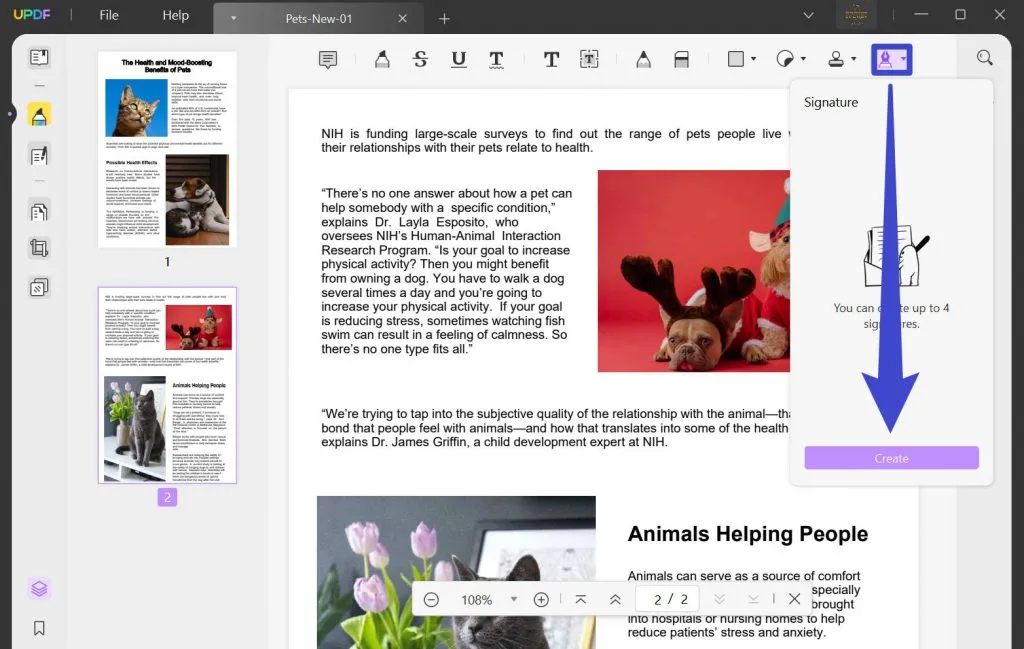Click the zoom in plus button
The height and width of the screenshot is (649, 1024).
tap(541, 599)
